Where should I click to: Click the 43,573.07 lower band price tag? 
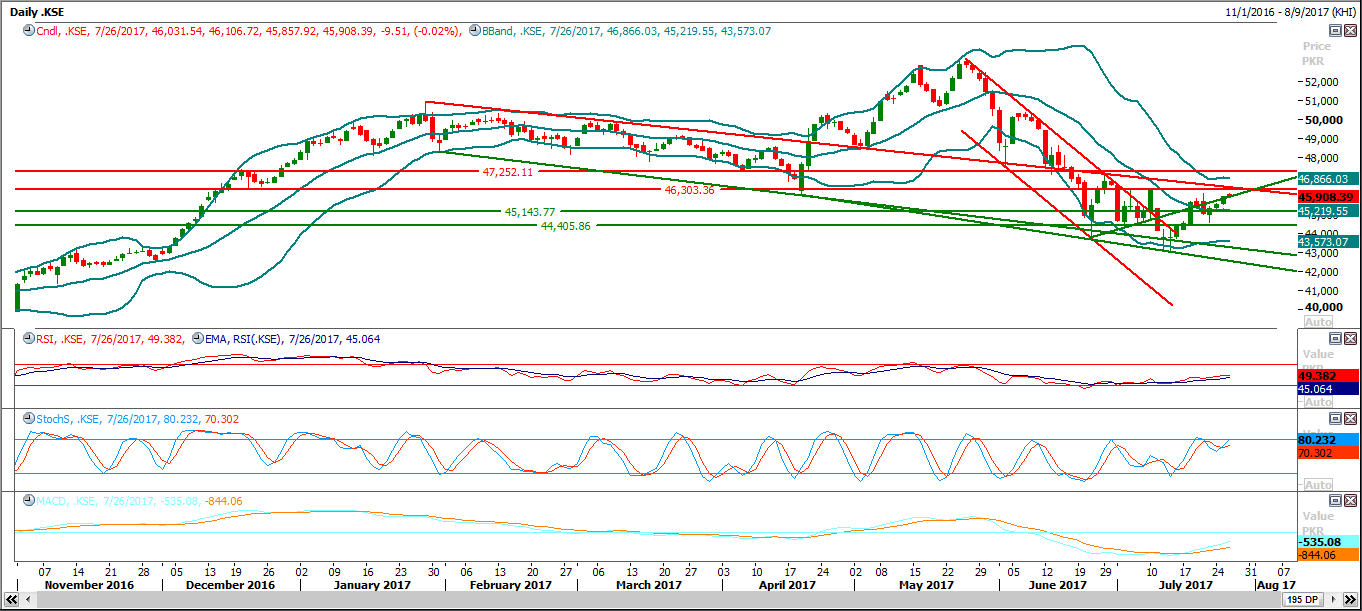(x=1328, y=241)
